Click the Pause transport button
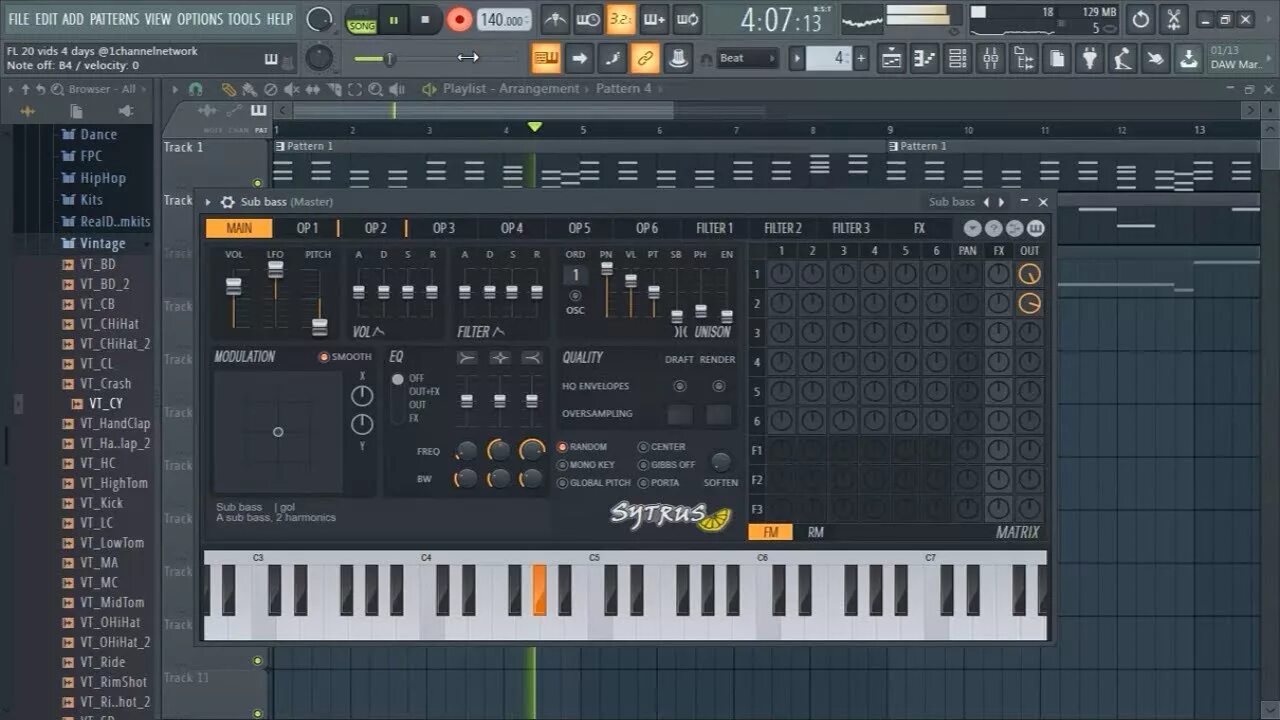Image resolution: width=1280 pixels, height=720 pixels. point(394,19)
